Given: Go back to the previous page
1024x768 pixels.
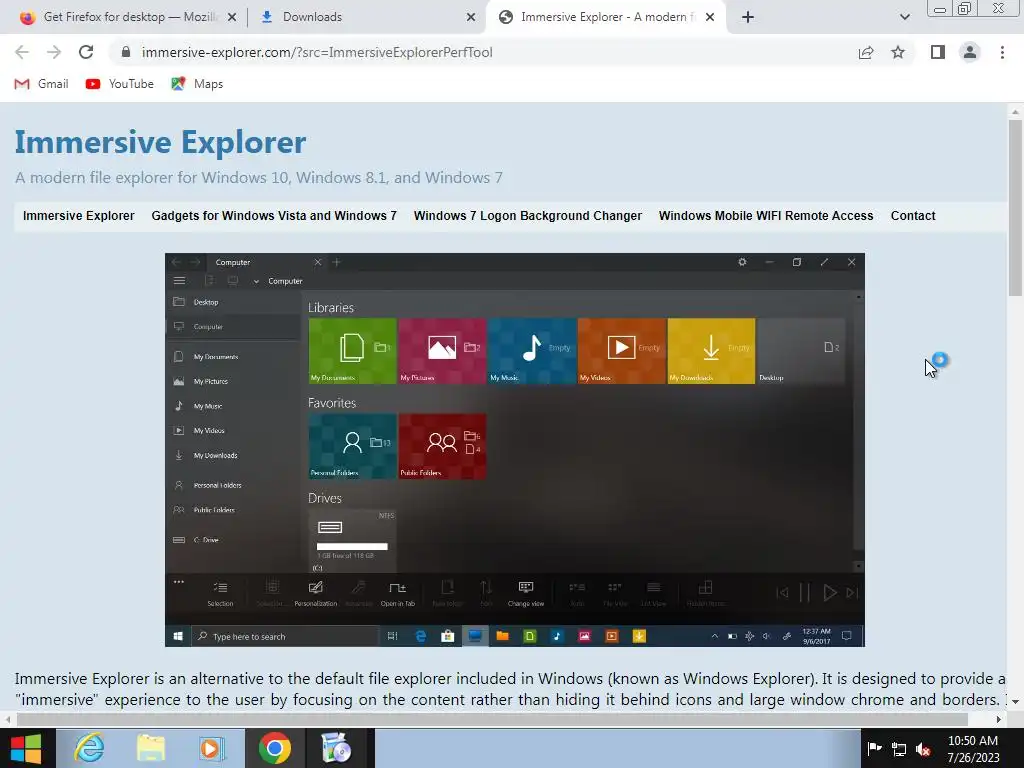Looking at the screenshot, I should (22, 52).
